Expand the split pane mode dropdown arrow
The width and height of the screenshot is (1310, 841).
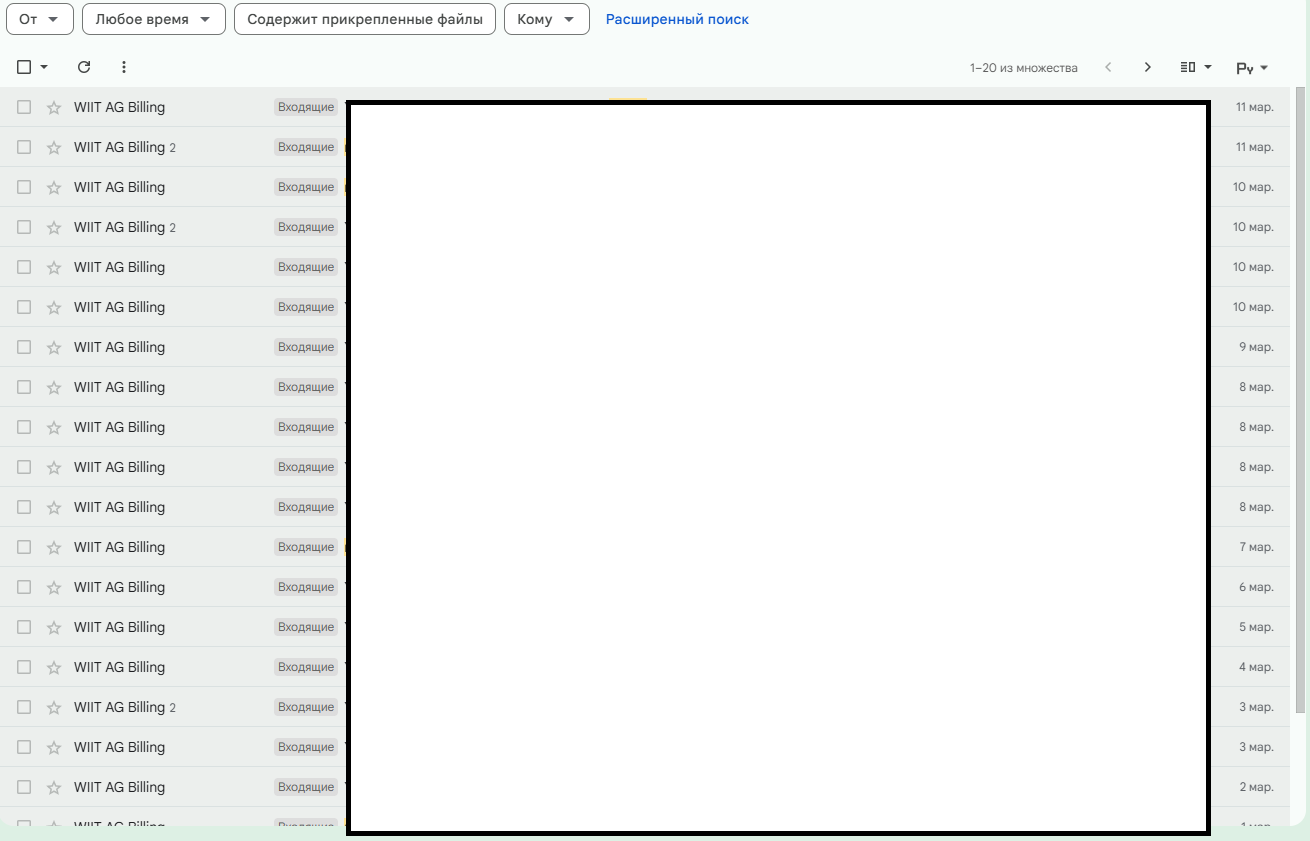pos(1208,67)
